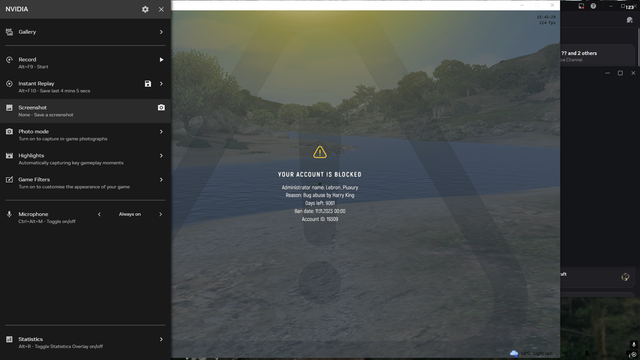Click the 'Always on' microphone mode value
The width and height of the screenshot is (640, 360).
click(x=130, y=214)
